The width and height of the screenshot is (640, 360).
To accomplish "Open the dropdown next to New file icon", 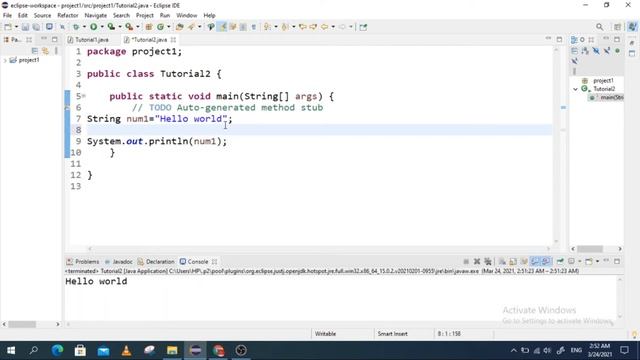I will [16, 27].
